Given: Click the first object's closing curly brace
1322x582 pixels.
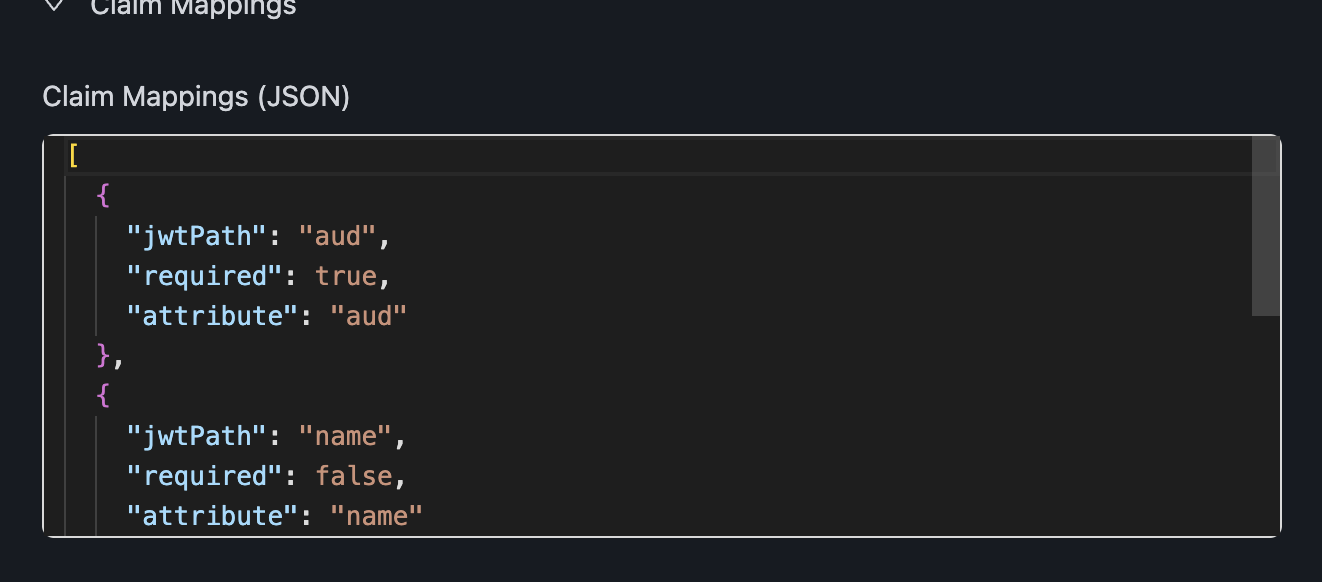Looking at the screenshot, I should [103, 356].
